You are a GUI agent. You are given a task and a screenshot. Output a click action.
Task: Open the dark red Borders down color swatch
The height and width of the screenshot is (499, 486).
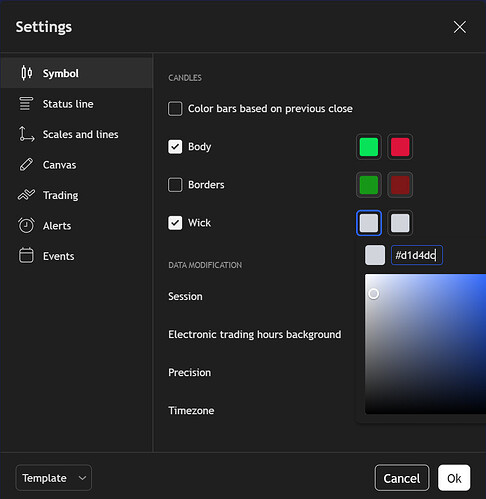(400, 185)
